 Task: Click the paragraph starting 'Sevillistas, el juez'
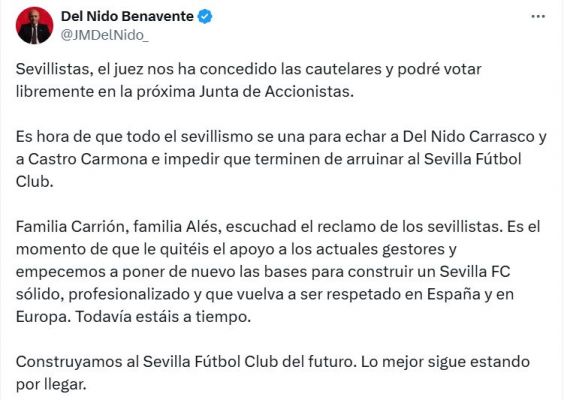click(249, 80)
